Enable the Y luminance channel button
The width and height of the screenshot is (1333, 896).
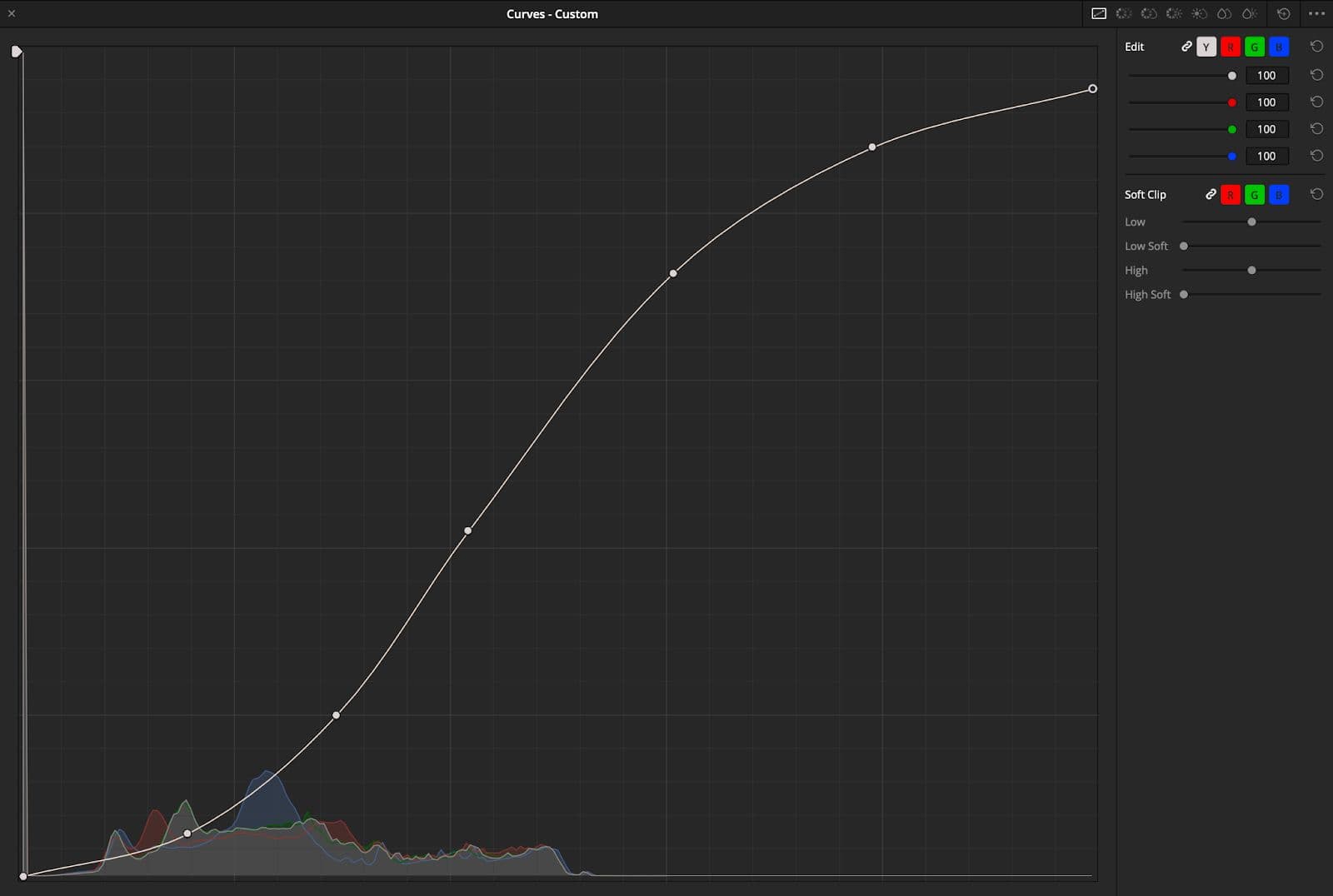coord(1206,47)
